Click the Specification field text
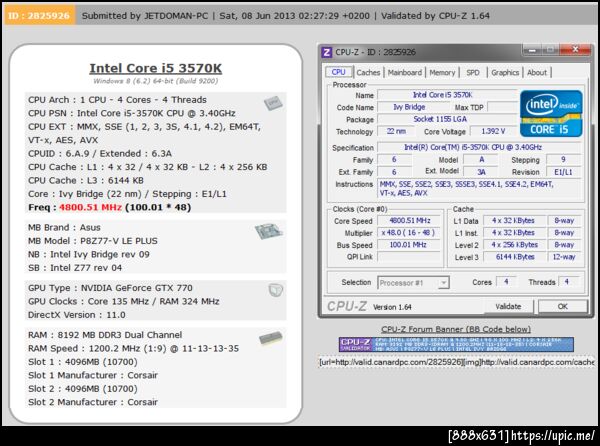This screenshot has width=600, height=446. click(479, 147)
